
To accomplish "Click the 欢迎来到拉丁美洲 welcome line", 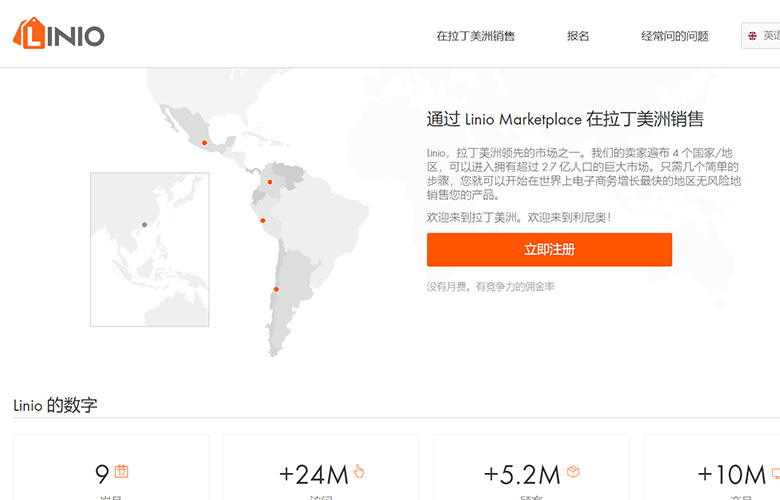I will pyautogui.click(x=519, y=217).
